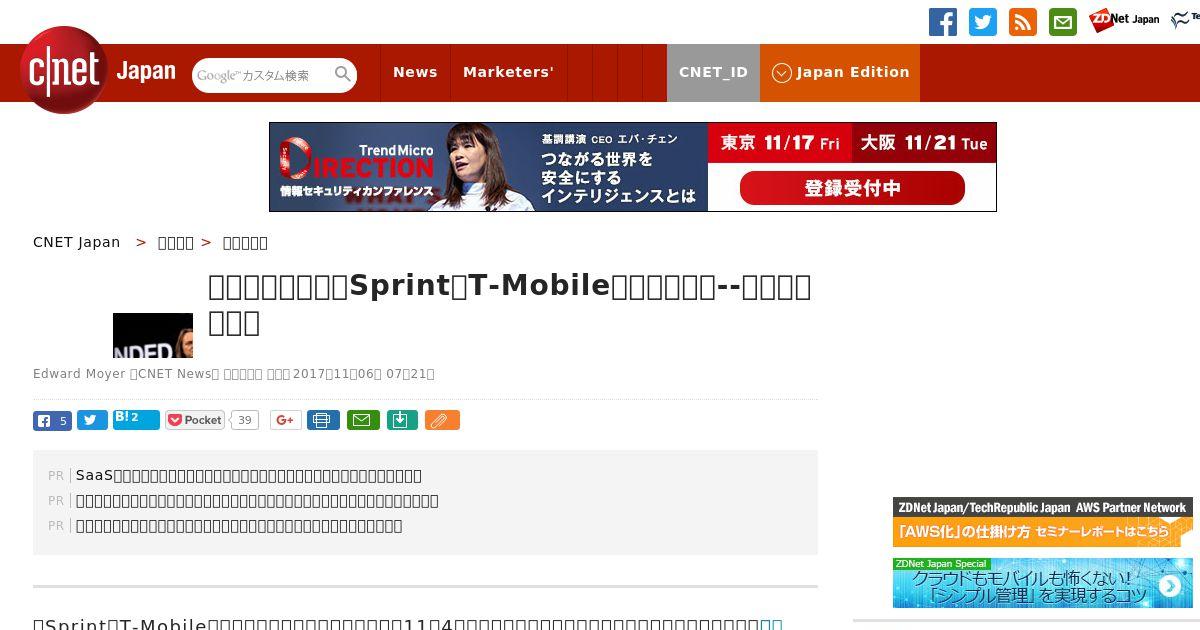Image resolution: width=1200 pixels, height=630 pixels.
Task: Share article on Google Plus
Action: pyautogui.click(x=285, y=421)
